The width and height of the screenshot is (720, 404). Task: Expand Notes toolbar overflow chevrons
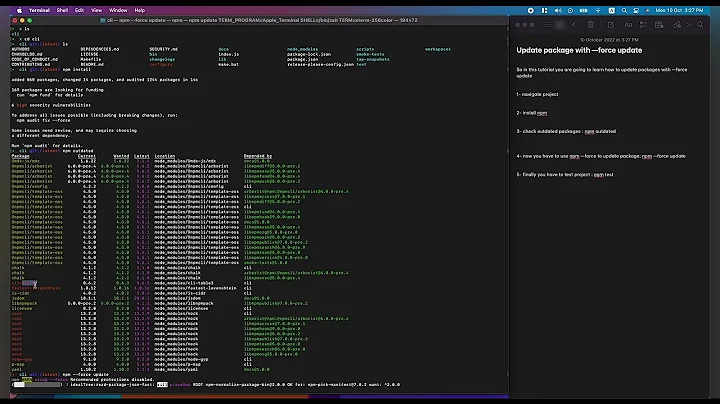point(689,25)
